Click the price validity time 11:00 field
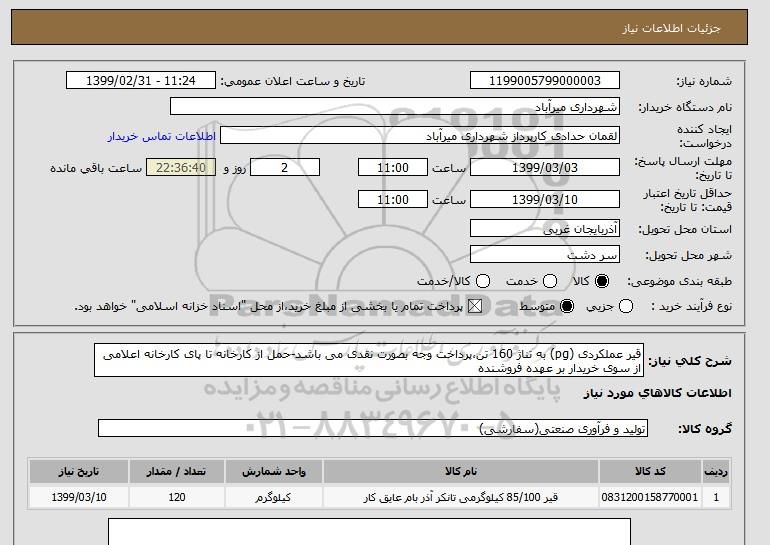 [x=393, y=199]
